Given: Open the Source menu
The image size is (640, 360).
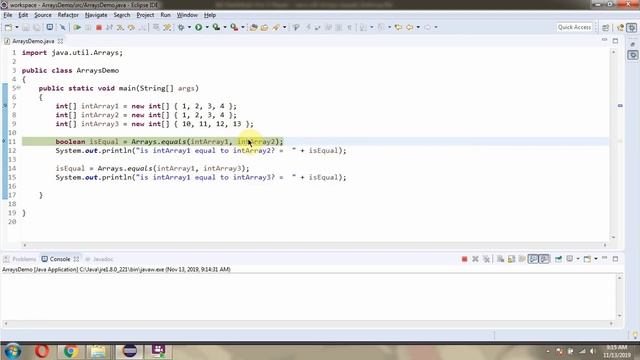Looking at the screenshot, I should (43, 15).
